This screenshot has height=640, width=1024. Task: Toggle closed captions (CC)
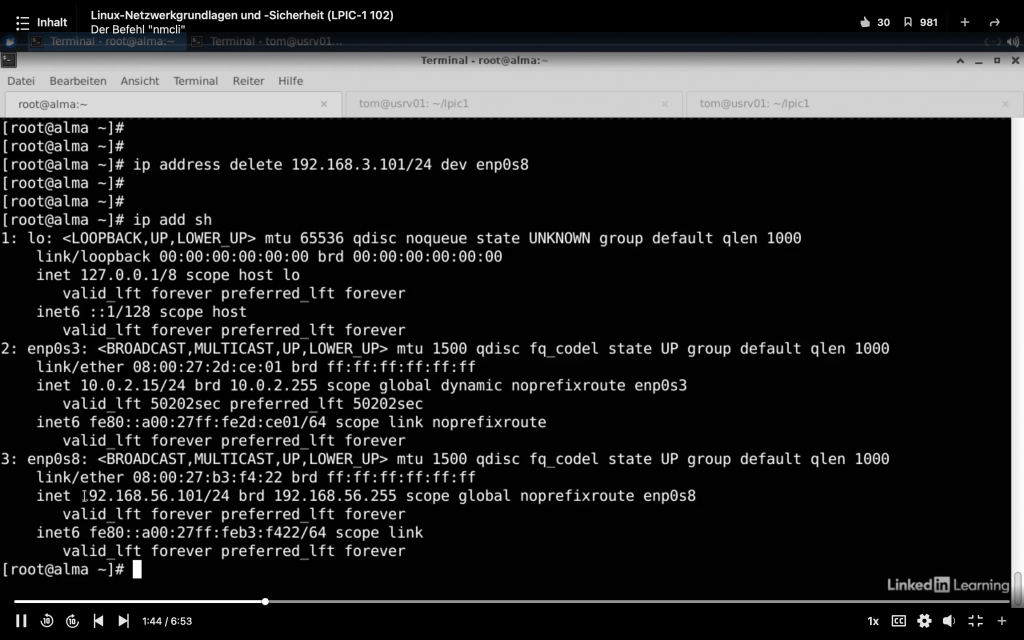pos(899,621)
